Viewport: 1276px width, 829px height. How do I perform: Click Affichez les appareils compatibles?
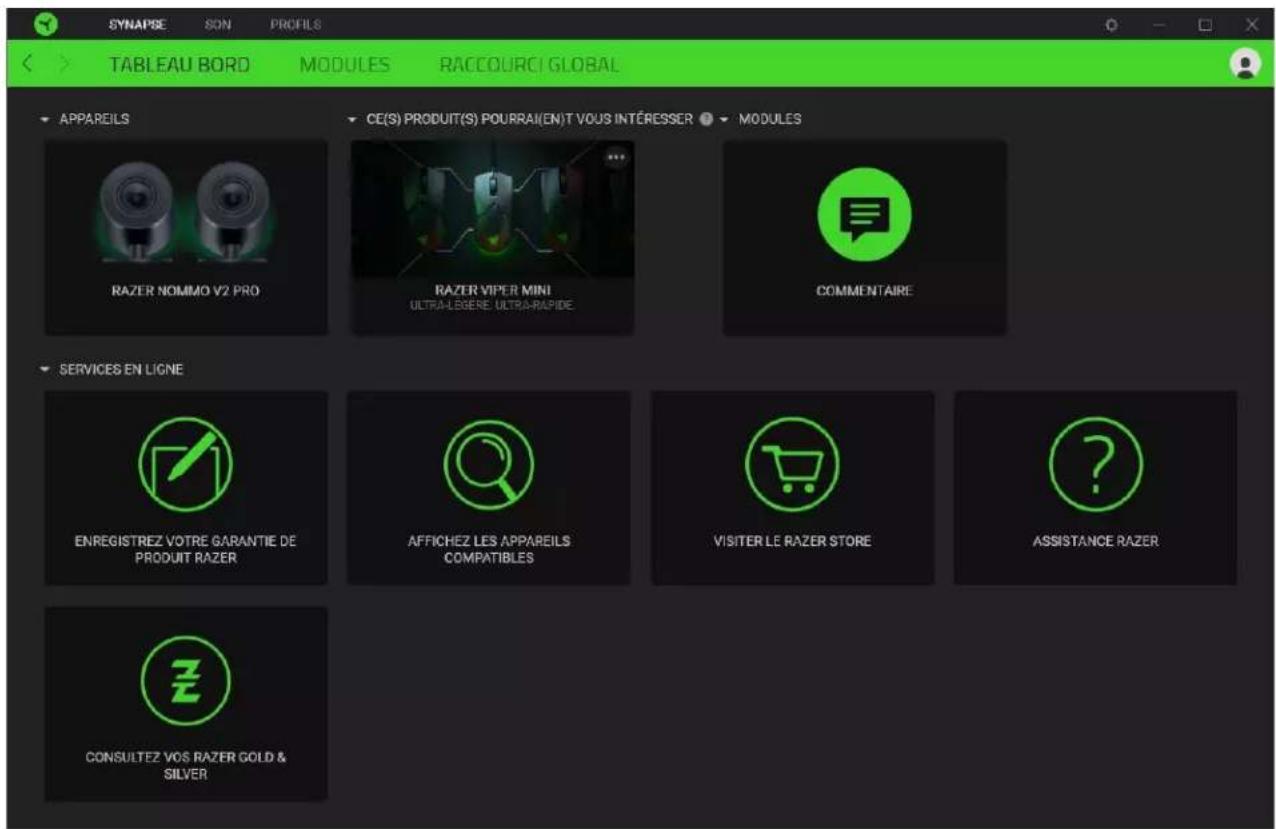tap(489, 548)
